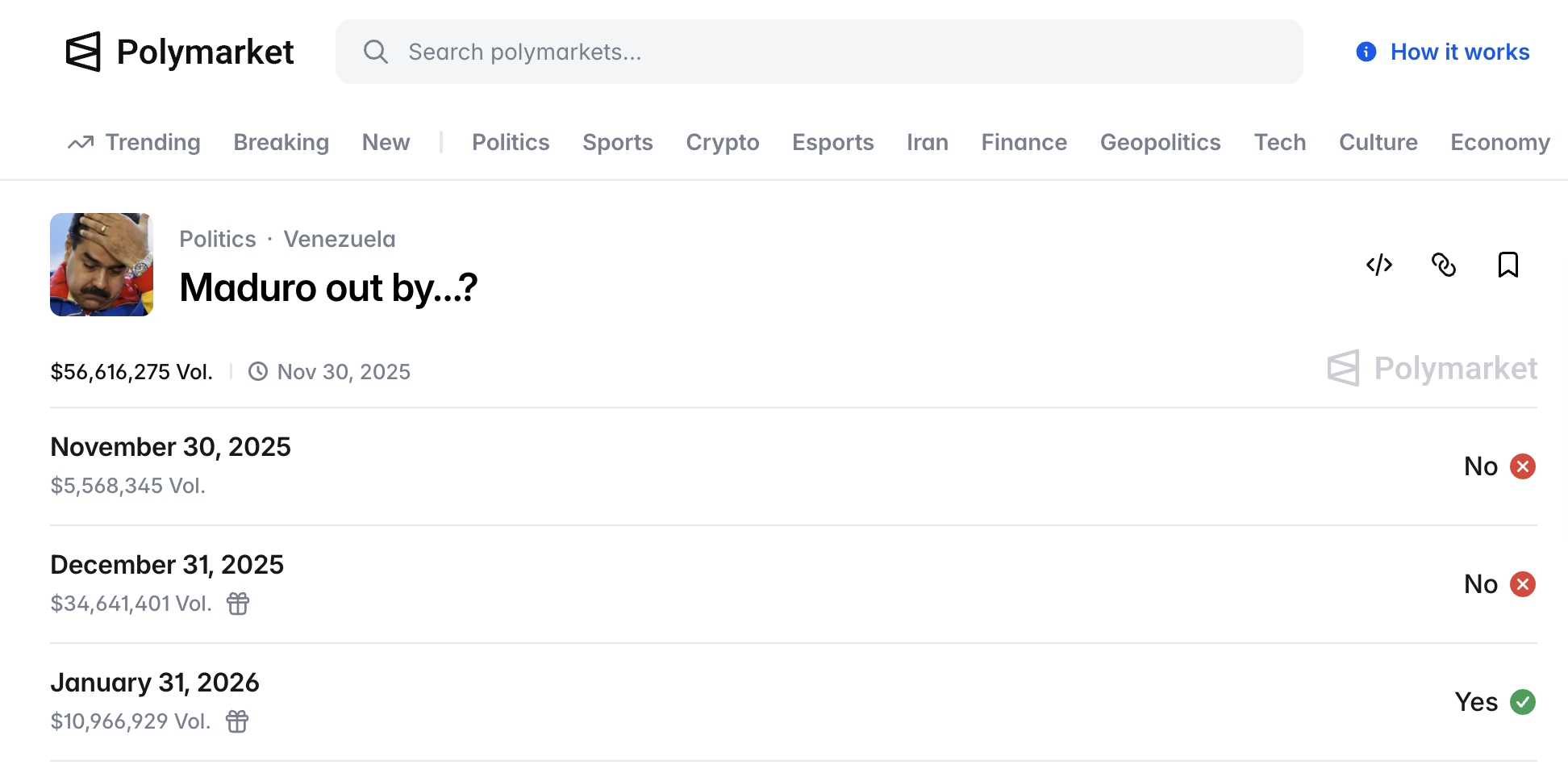
Task: Open the Politics category tab
Action: (x=511, y=142)
